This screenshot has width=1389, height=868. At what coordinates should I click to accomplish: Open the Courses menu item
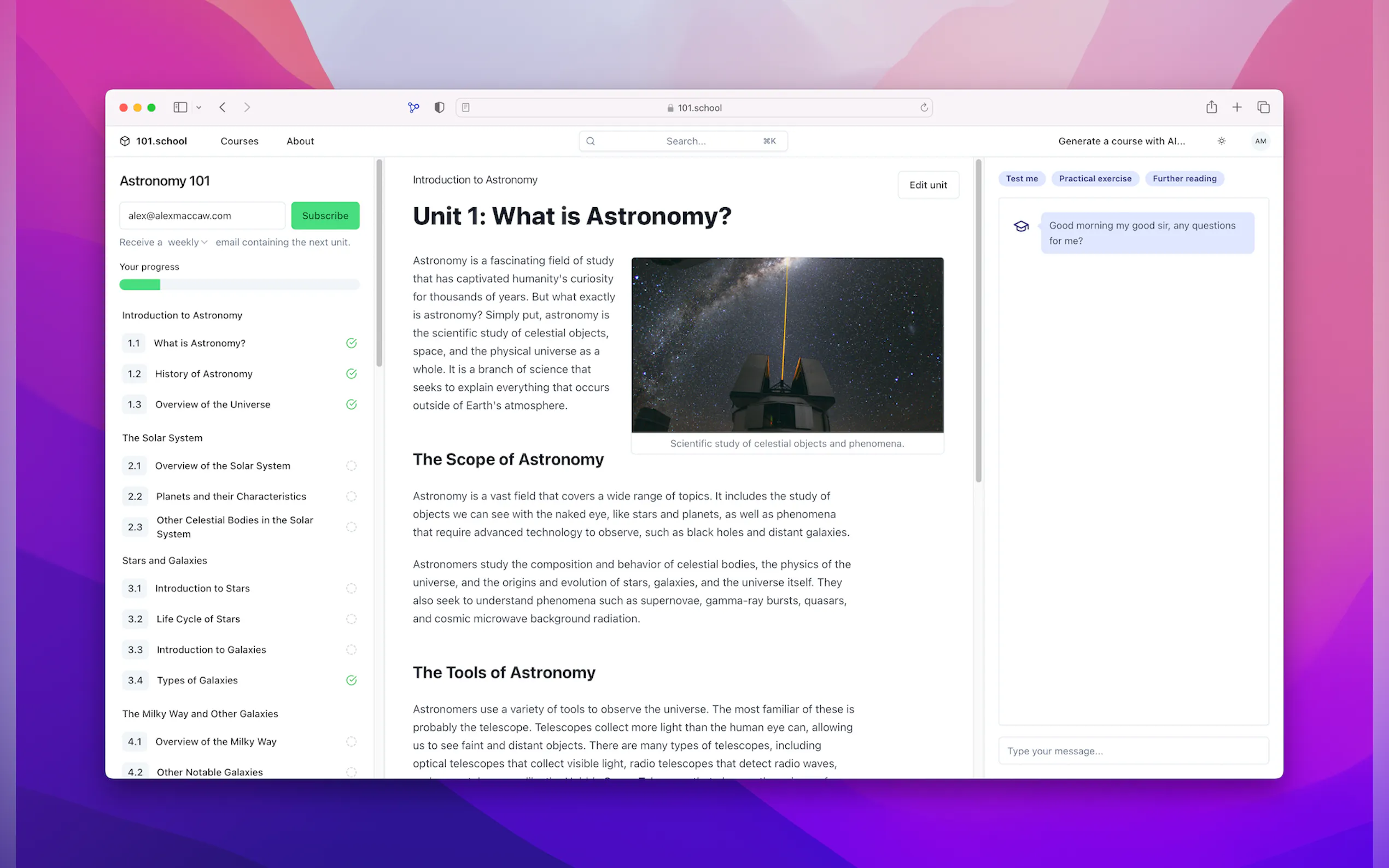pos(240,141)
